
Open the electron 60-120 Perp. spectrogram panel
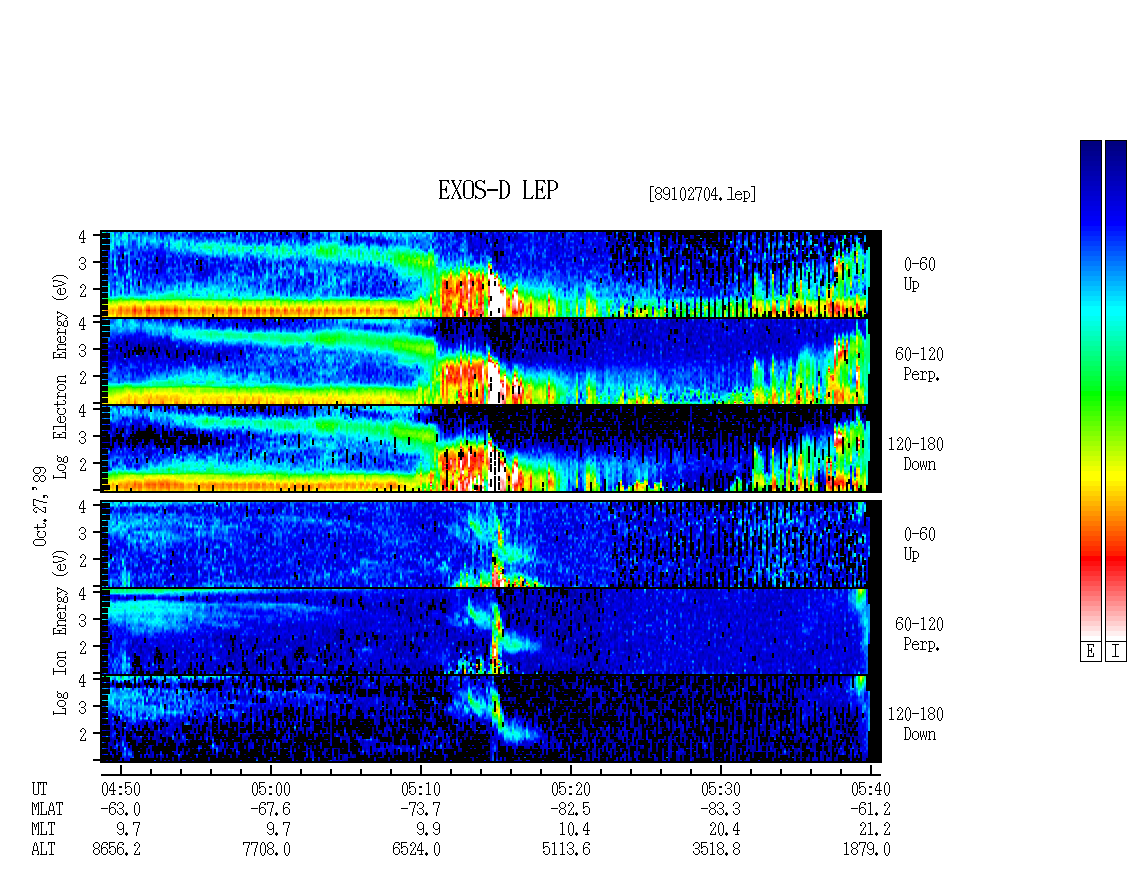pos(491,361)
